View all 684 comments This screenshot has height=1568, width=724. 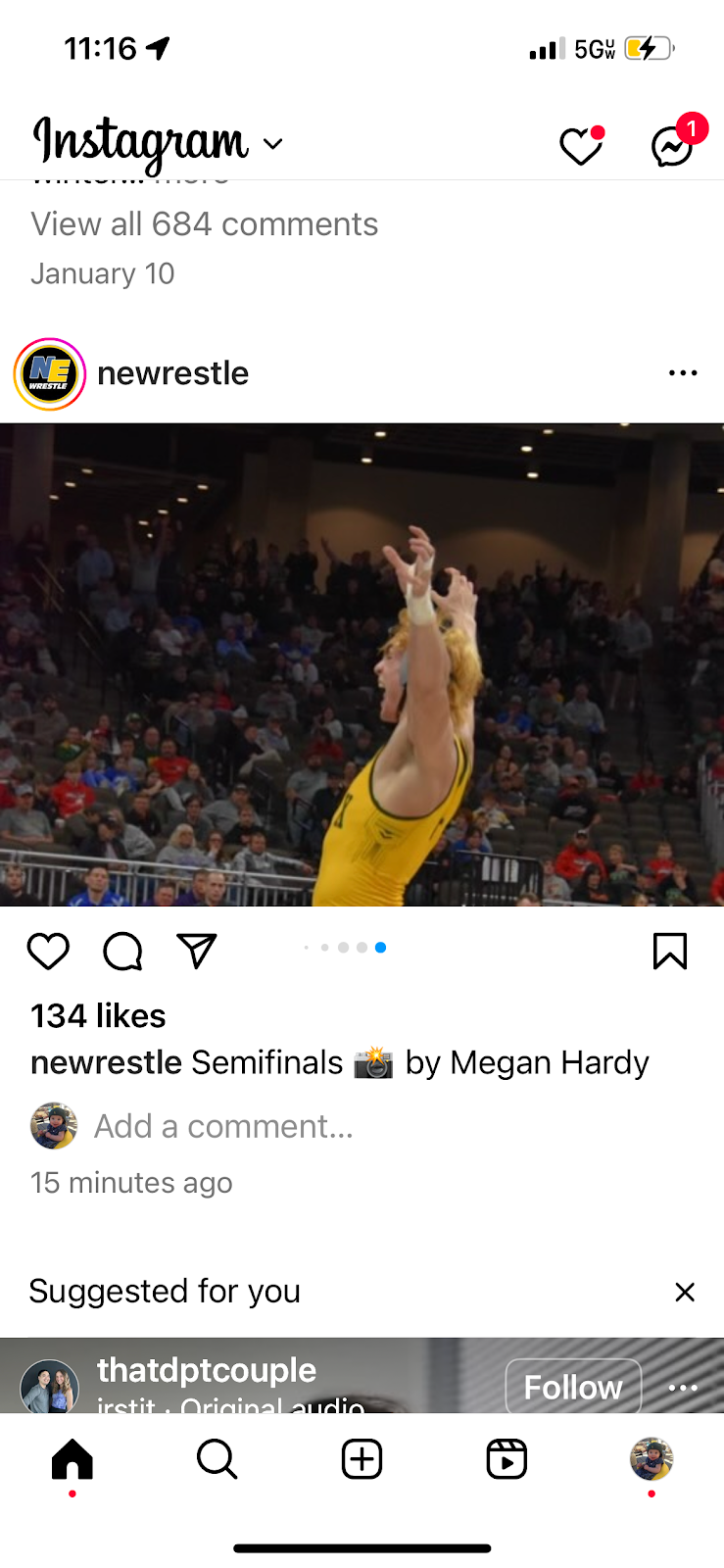tap(205, 224)
